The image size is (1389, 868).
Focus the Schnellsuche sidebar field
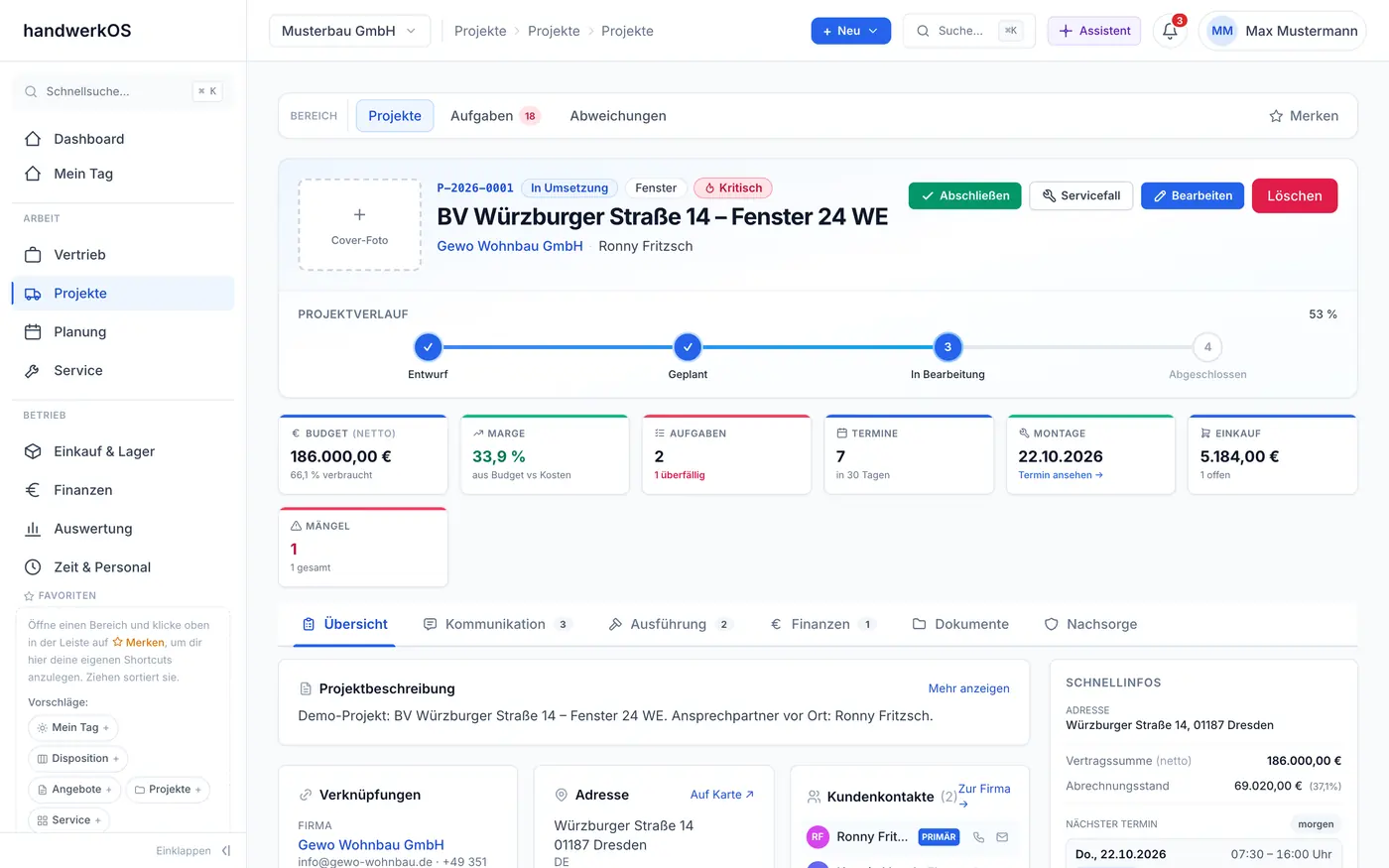click(x=123, y=91)
